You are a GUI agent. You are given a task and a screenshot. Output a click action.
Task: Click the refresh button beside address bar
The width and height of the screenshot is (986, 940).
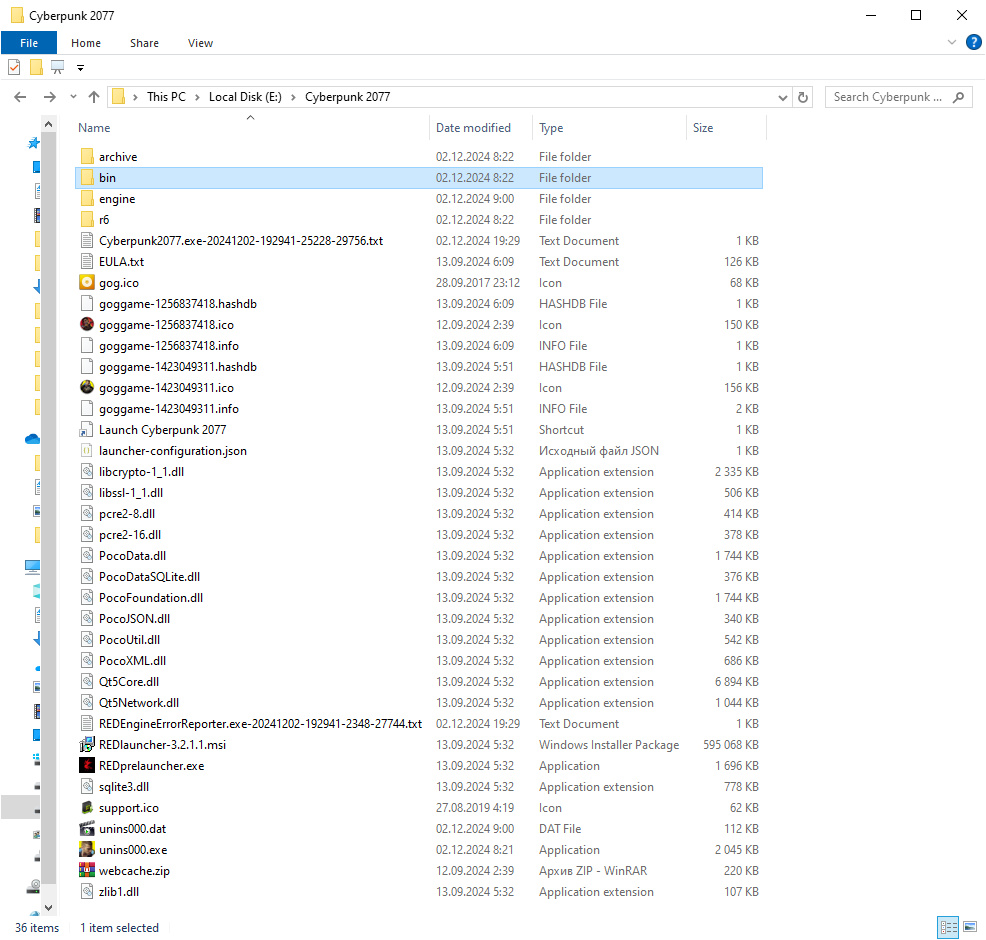coord(803,97)
